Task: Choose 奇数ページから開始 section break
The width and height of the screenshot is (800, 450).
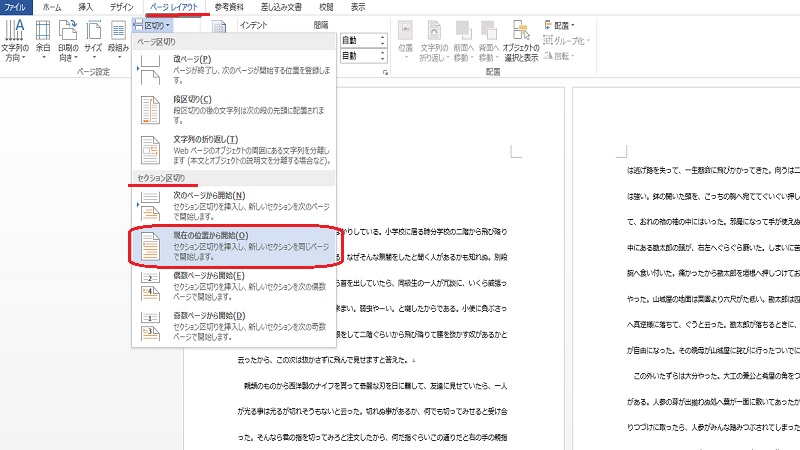Action: tap(234, 326)
